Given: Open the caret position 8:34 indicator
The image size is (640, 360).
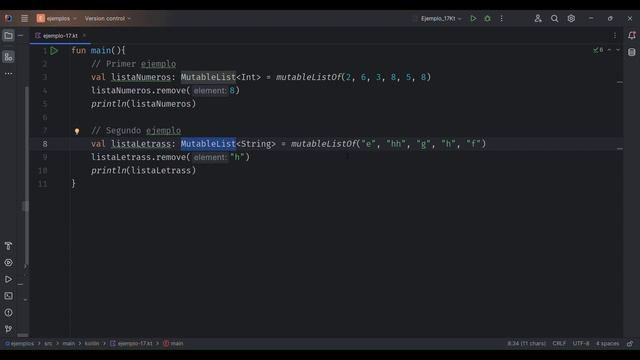Looking at the screenshot, I should point(527,344).
